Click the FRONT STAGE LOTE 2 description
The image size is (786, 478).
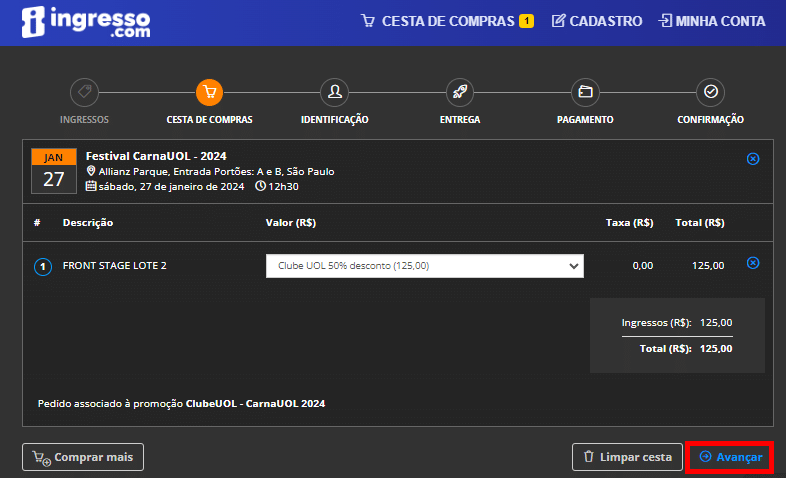pyautogui.click(x=114, y=266)
